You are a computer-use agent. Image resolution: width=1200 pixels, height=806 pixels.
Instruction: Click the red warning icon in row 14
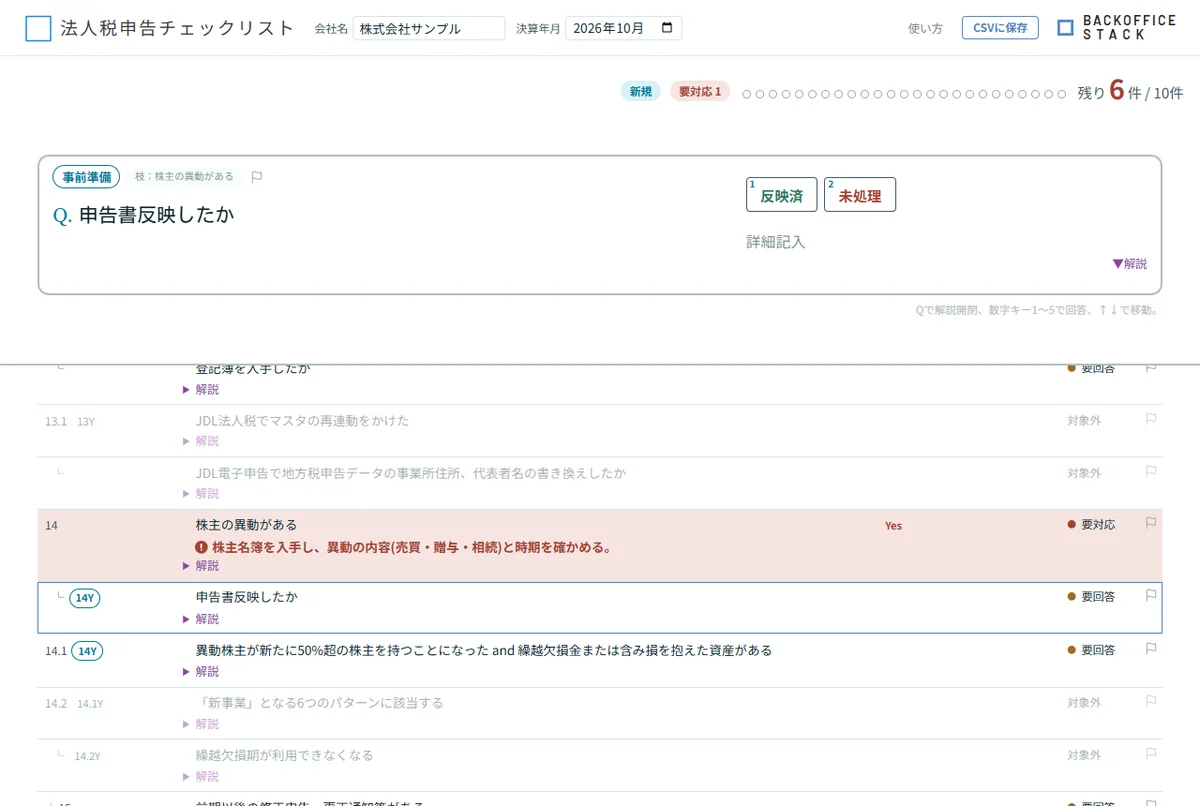pos(201,547)
